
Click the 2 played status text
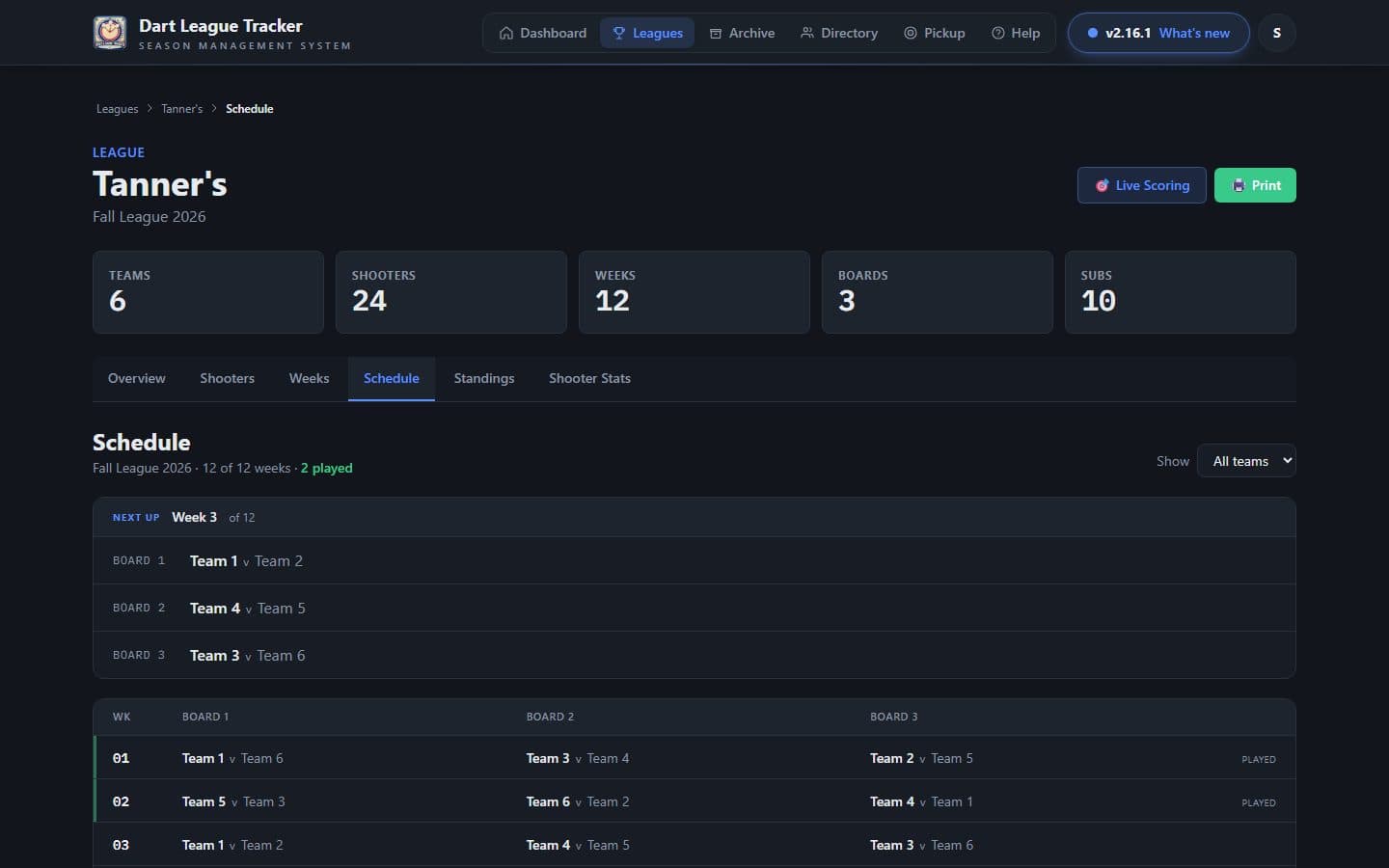(326, 468)
